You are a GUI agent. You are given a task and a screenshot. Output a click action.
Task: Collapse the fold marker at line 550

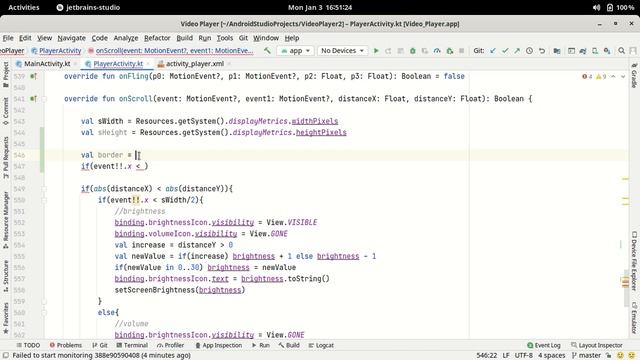(44, 200)
